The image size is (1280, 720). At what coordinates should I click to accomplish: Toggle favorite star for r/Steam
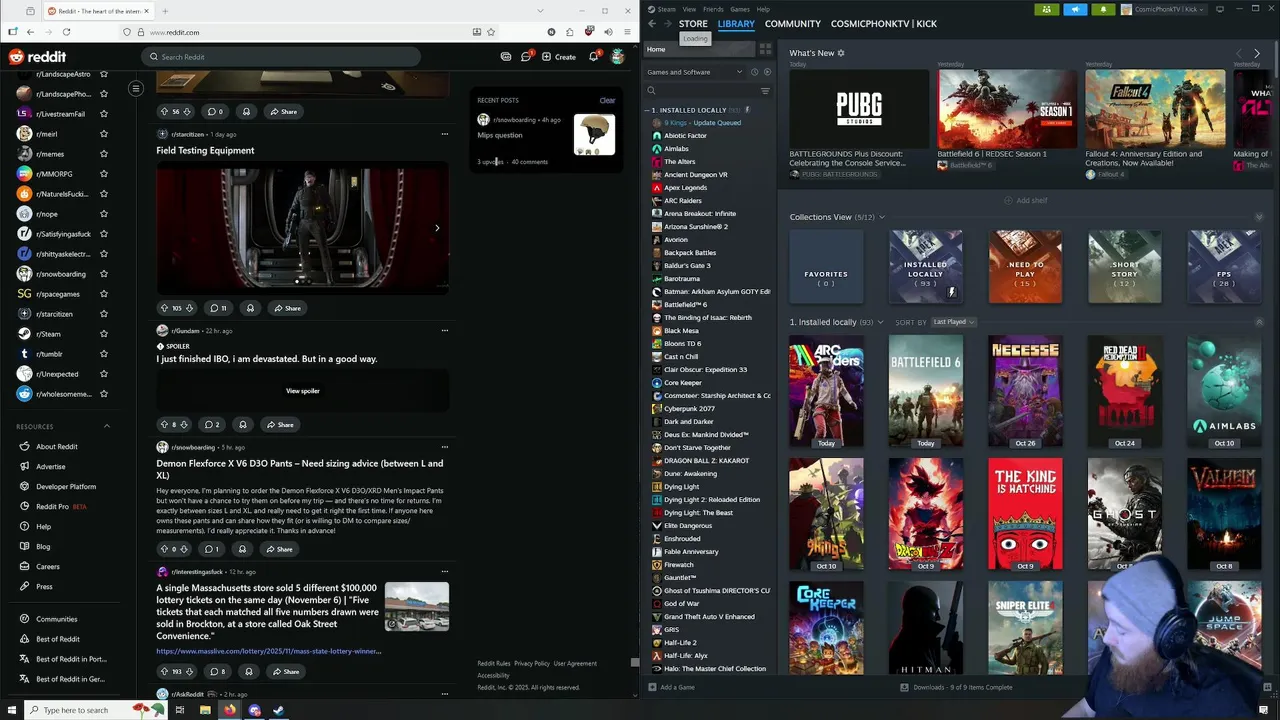pos(103,334)
